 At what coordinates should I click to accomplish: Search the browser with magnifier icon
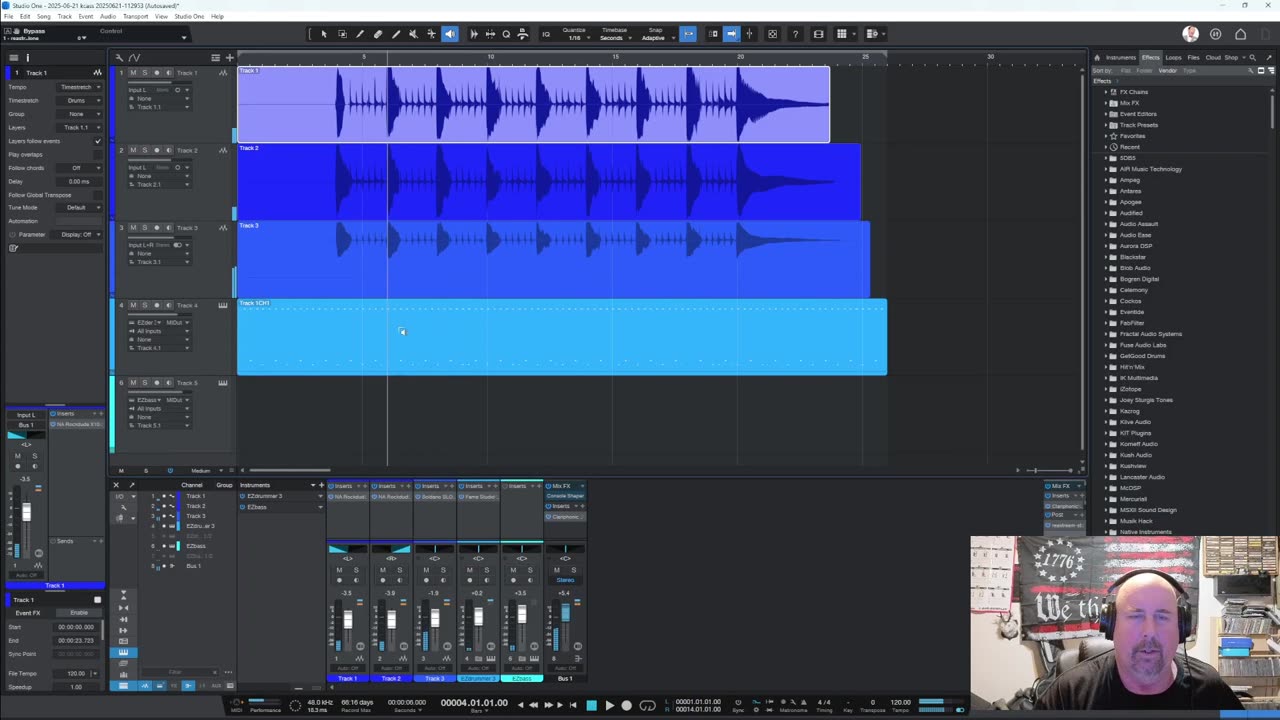coord(1252,57)
